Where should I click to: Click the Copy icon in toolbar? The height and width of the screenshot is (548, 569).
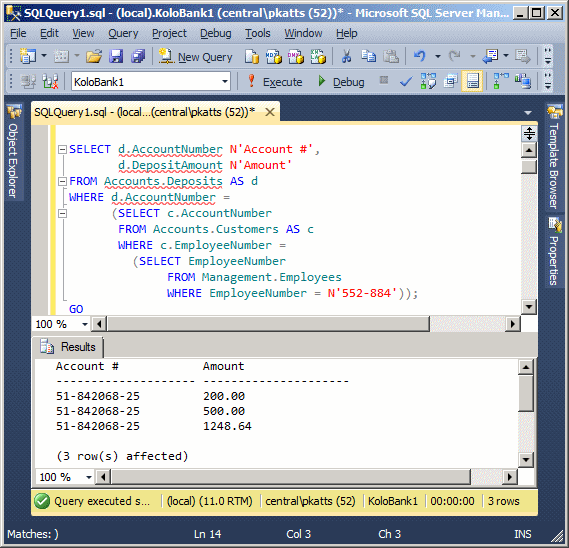tap(369, 57)
